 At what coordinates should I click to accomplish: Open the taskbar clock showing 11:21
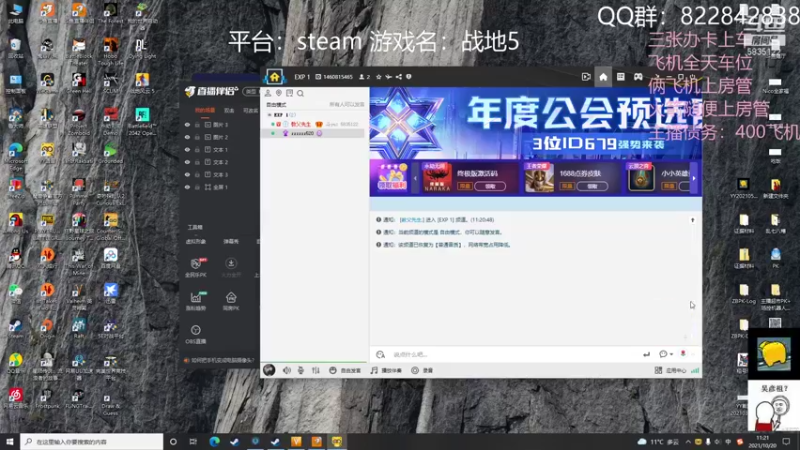(762, 442)
